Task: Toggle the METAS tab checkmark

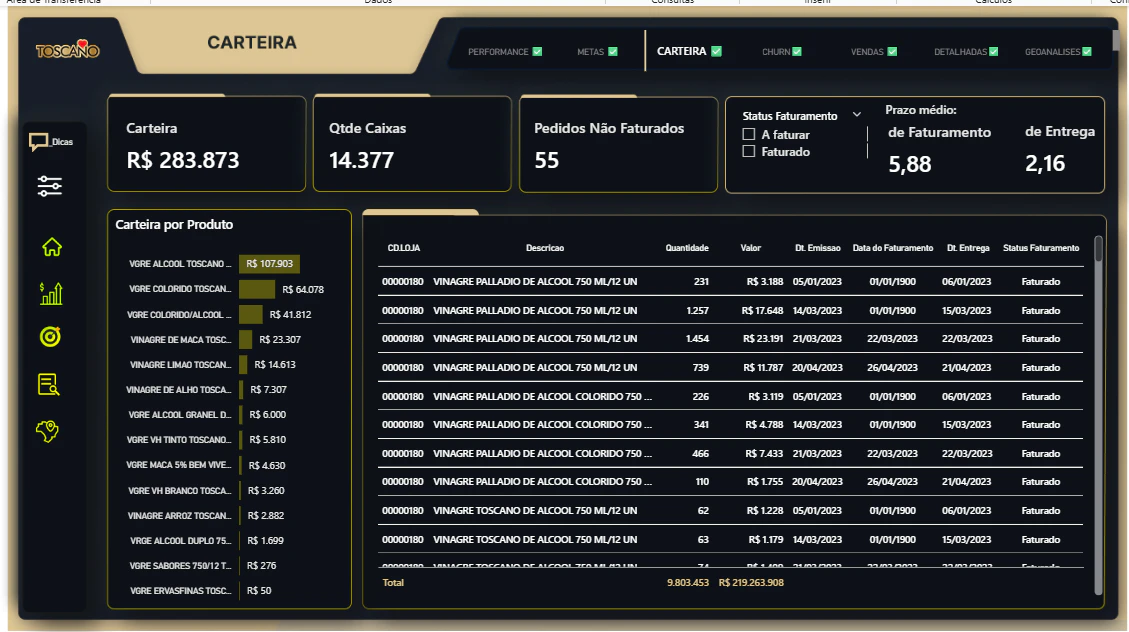Action: coord(613,52)
